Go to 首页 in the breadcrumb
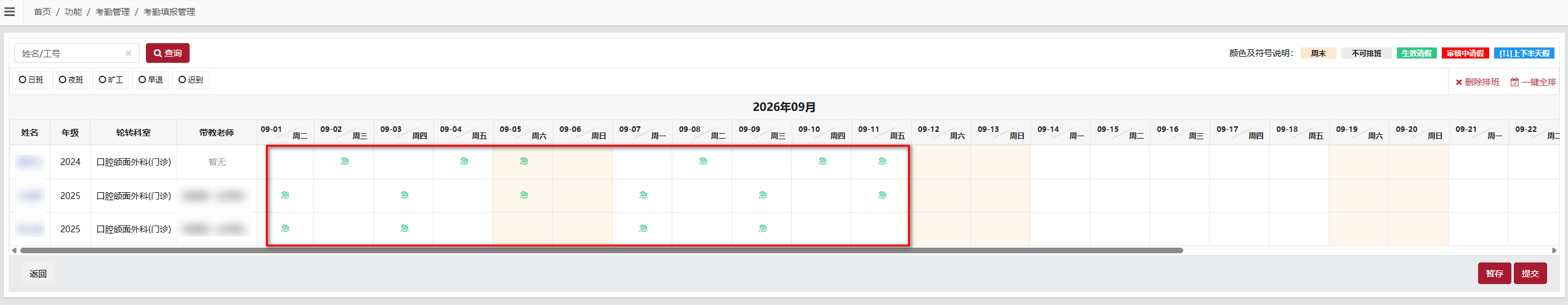The height and width of the screenshot is (305, 1568). [42, 12]
